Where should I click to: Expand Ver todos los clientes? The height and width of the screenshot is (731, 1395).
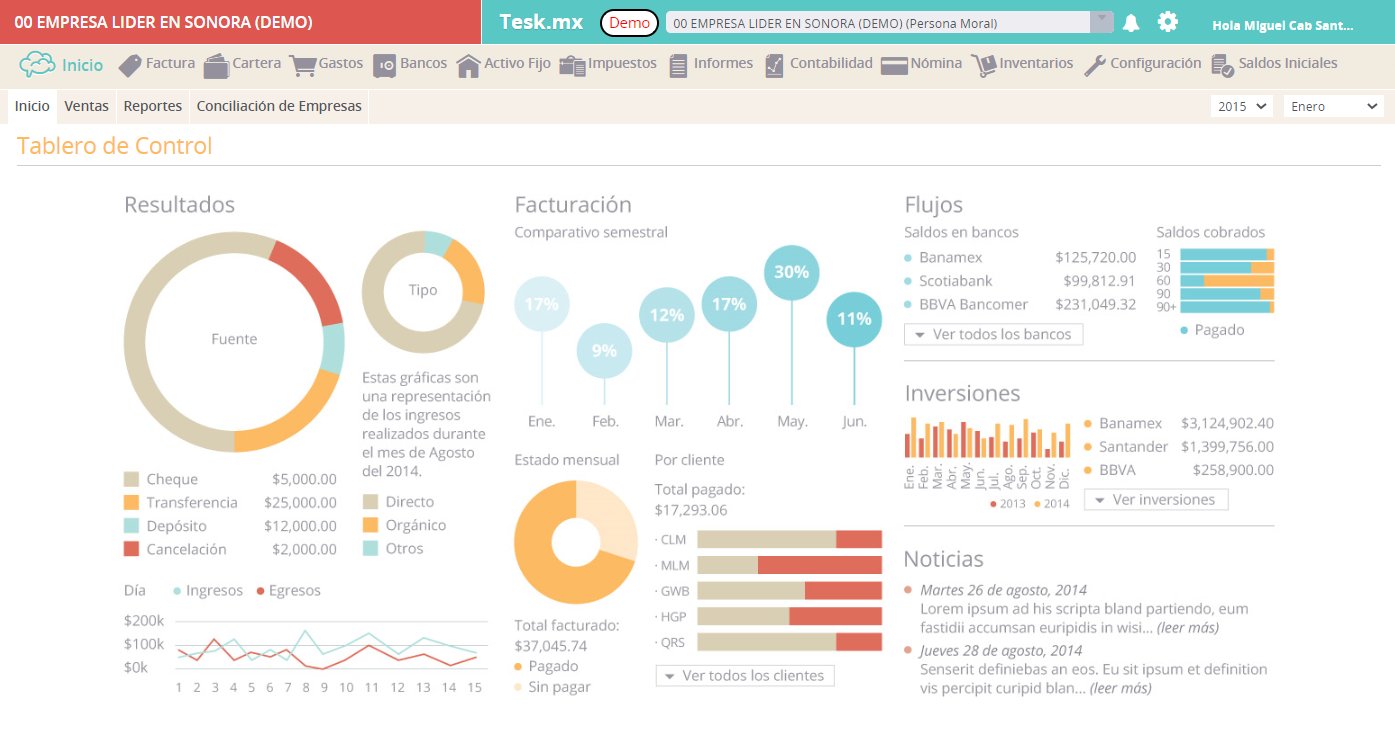[x=745, y=675]
